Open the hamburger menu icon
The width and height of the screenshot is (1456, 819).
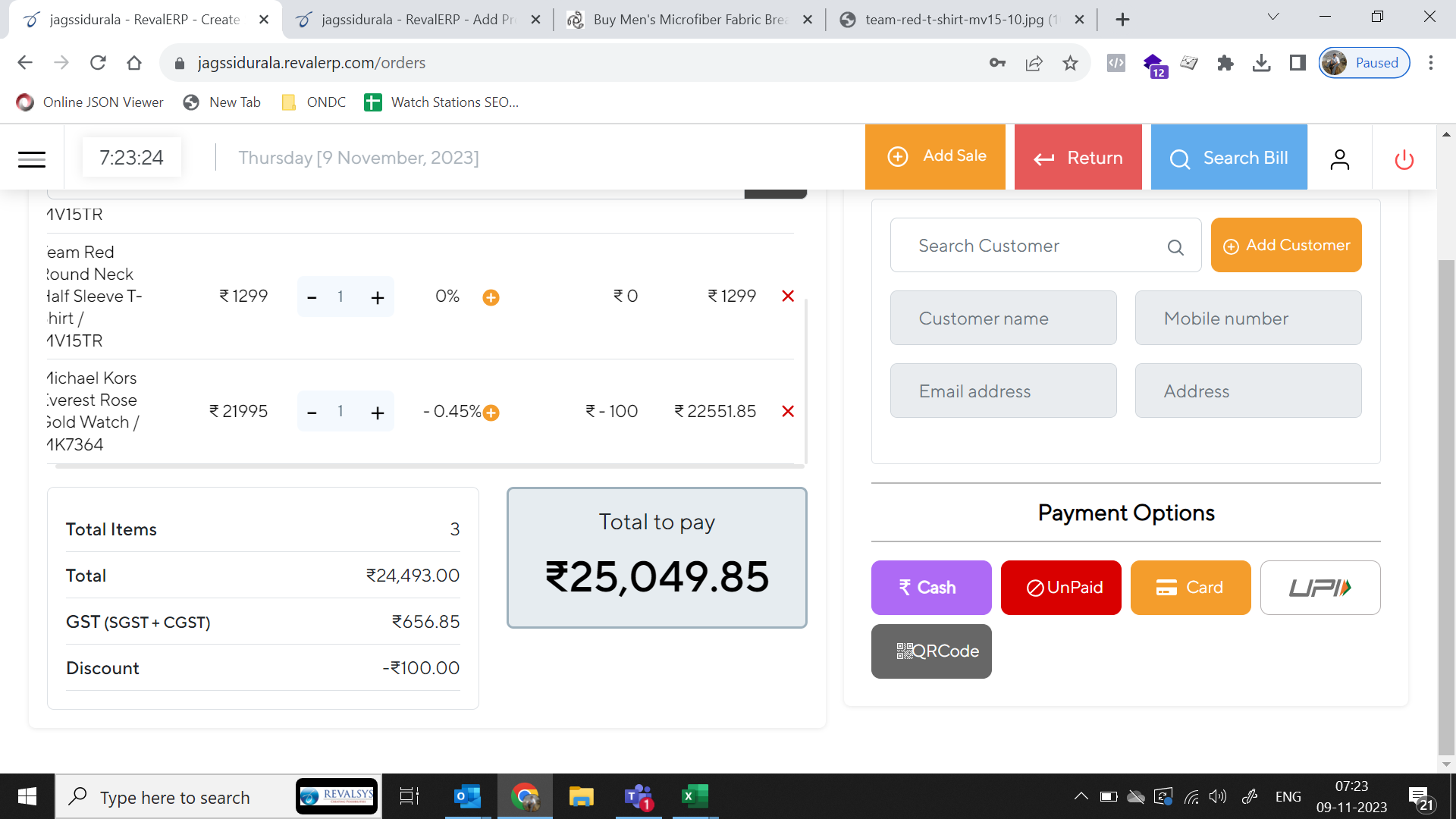point(32,159)
